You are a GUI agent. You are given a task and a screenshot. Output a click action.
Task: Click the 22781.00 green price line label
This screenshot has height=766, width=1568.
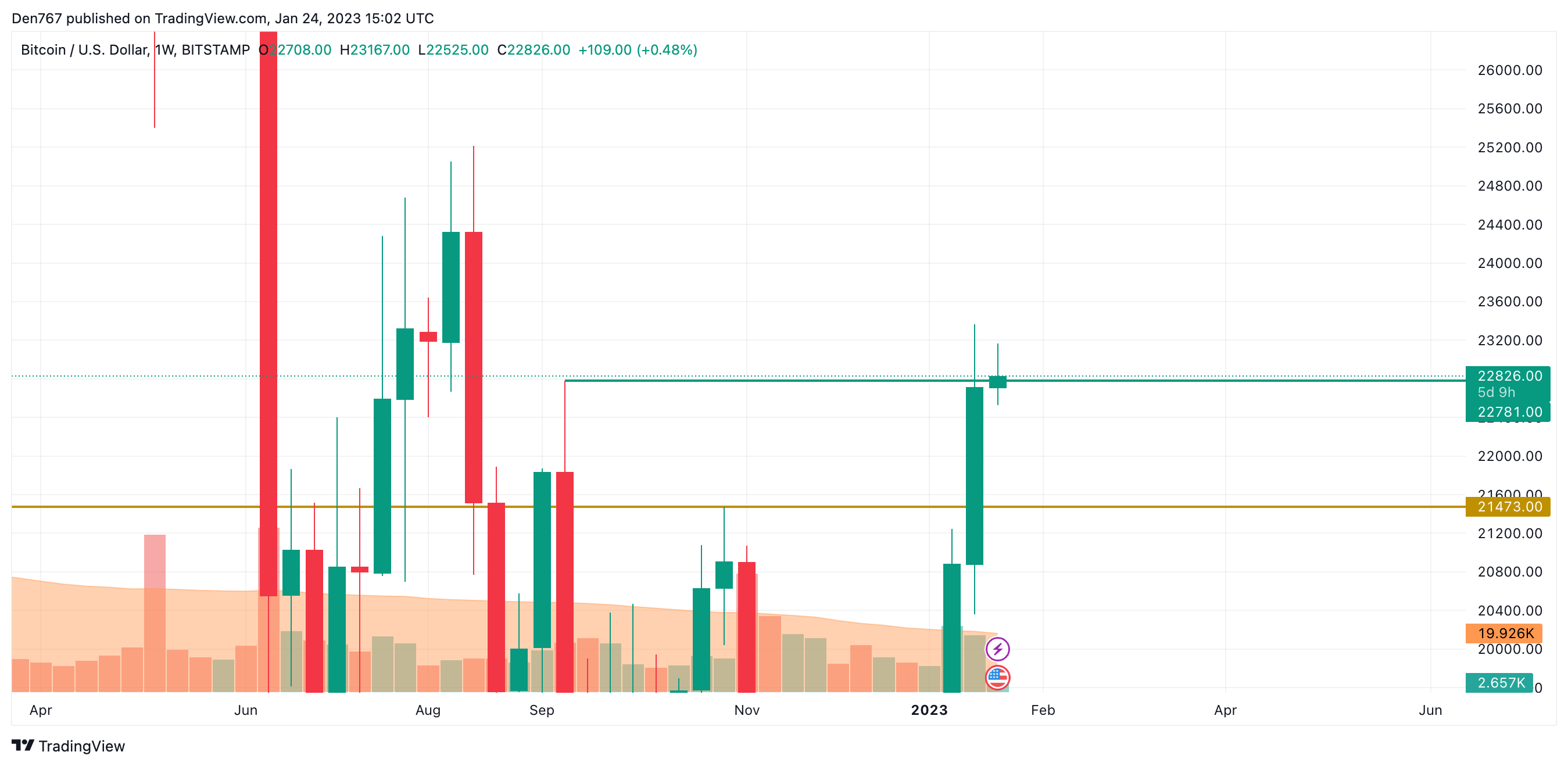1508,412
